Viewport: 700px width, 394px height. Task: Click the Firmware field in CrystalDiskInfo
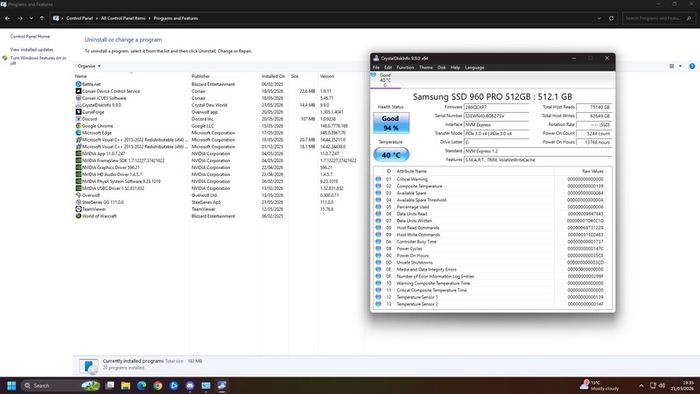[x=496, y=107]
